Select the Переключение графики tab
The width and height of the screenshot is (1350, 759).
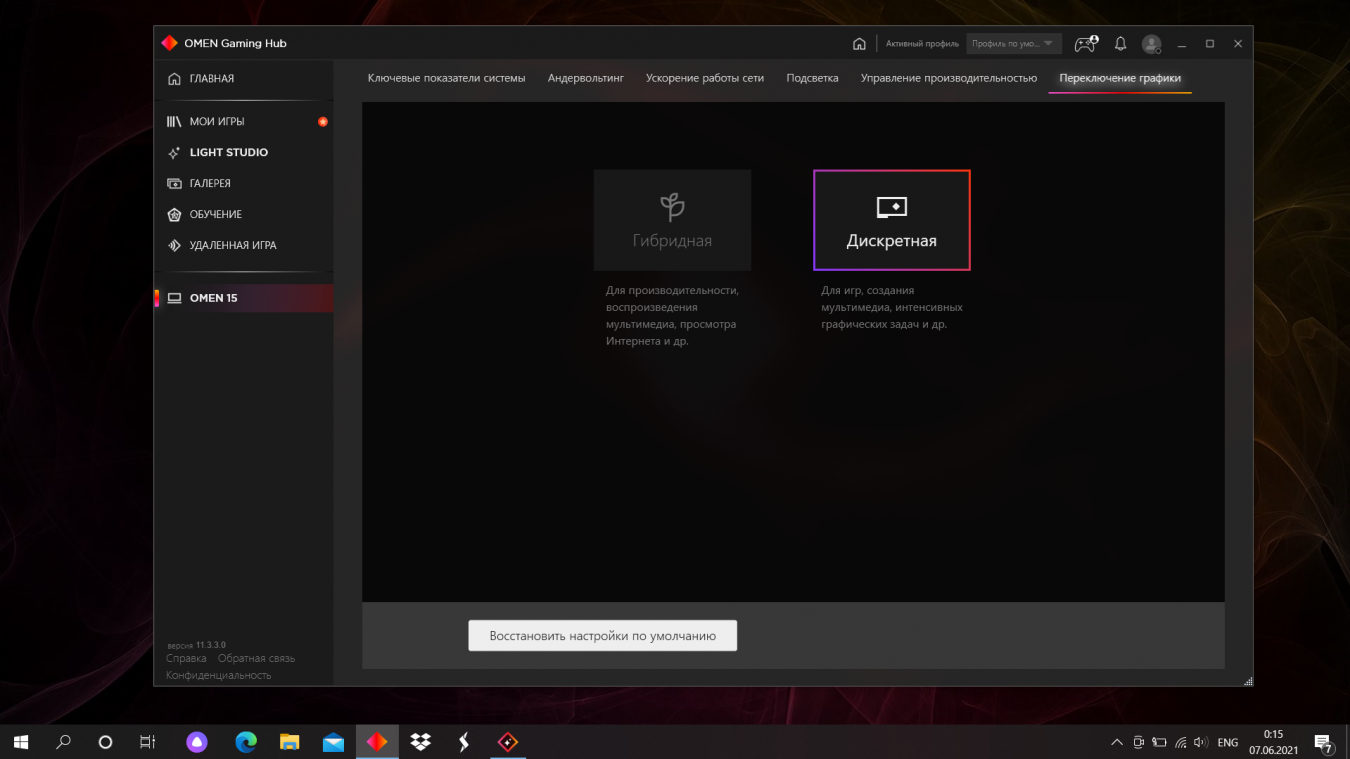click(1120, 78)
